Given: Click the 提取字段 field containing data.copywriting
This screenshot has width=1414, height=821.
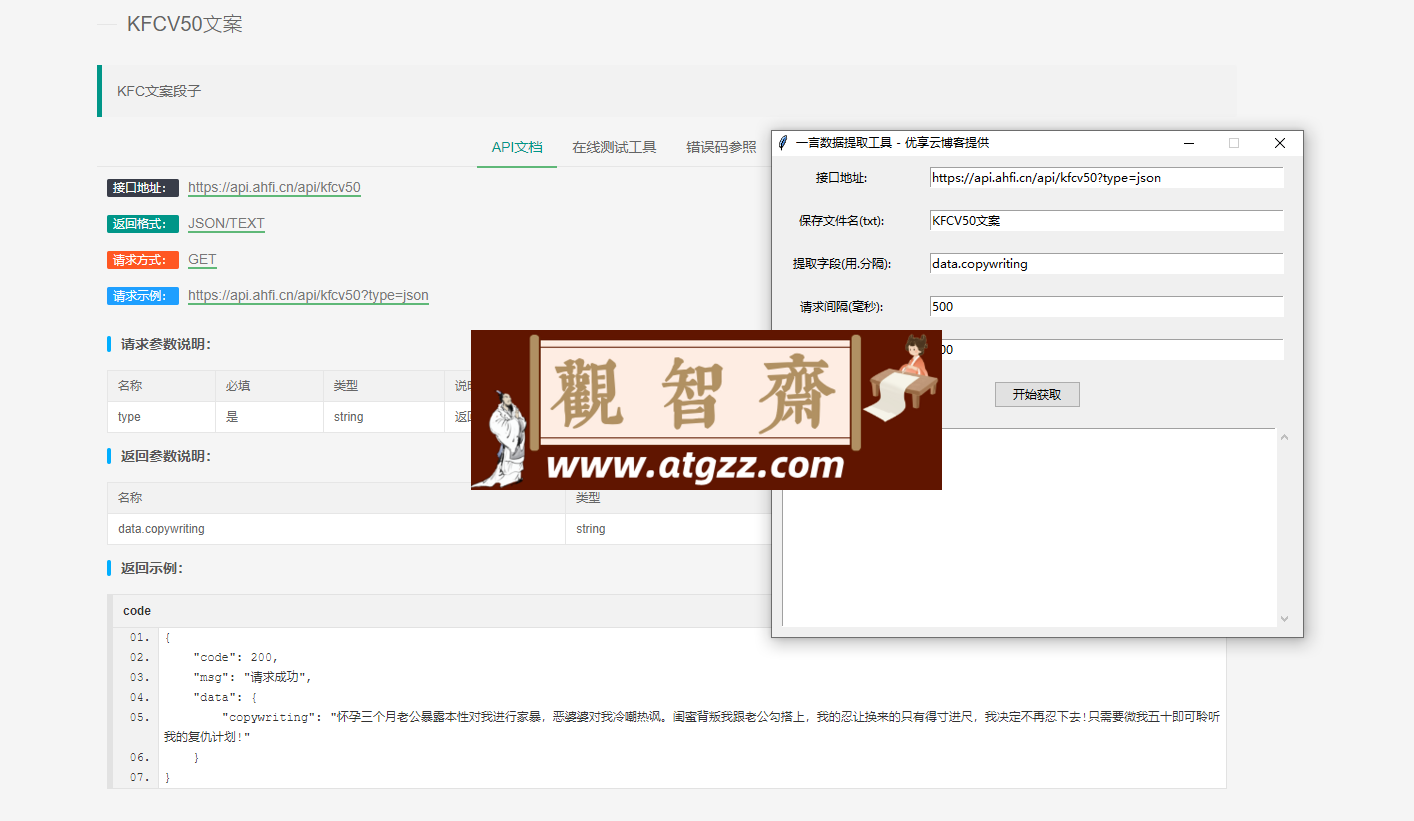Looking at the screenshot, I should coord(1106,264).
